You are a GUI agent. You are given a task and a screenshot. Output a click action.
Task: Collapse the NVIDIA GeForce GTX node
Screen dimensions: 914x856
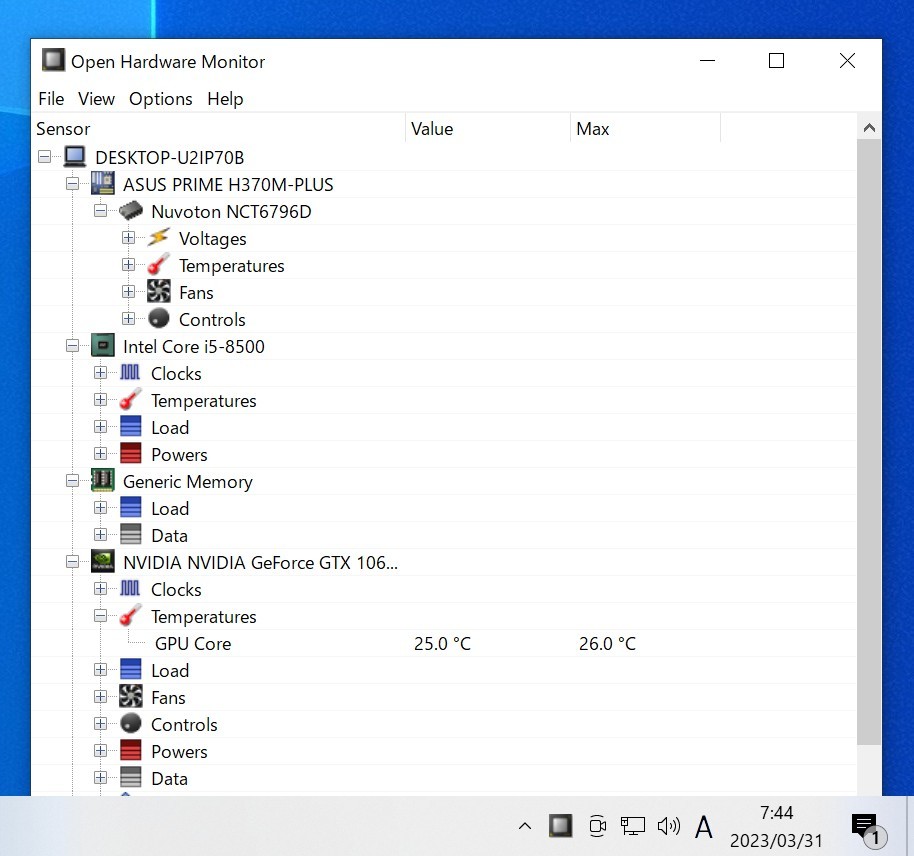pos(72,562)
